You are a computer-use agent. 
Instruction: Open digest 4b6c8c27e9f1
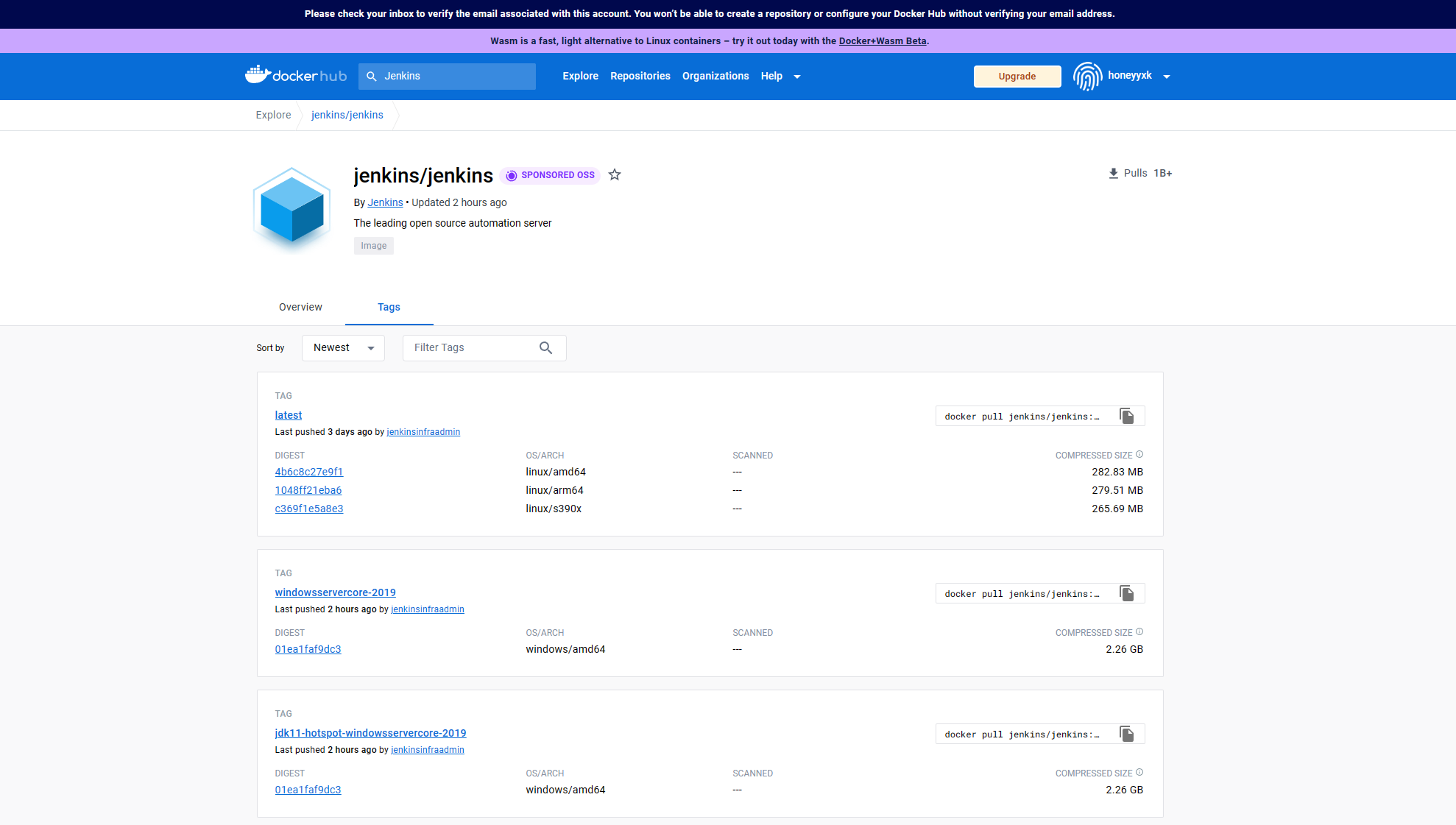309,472
